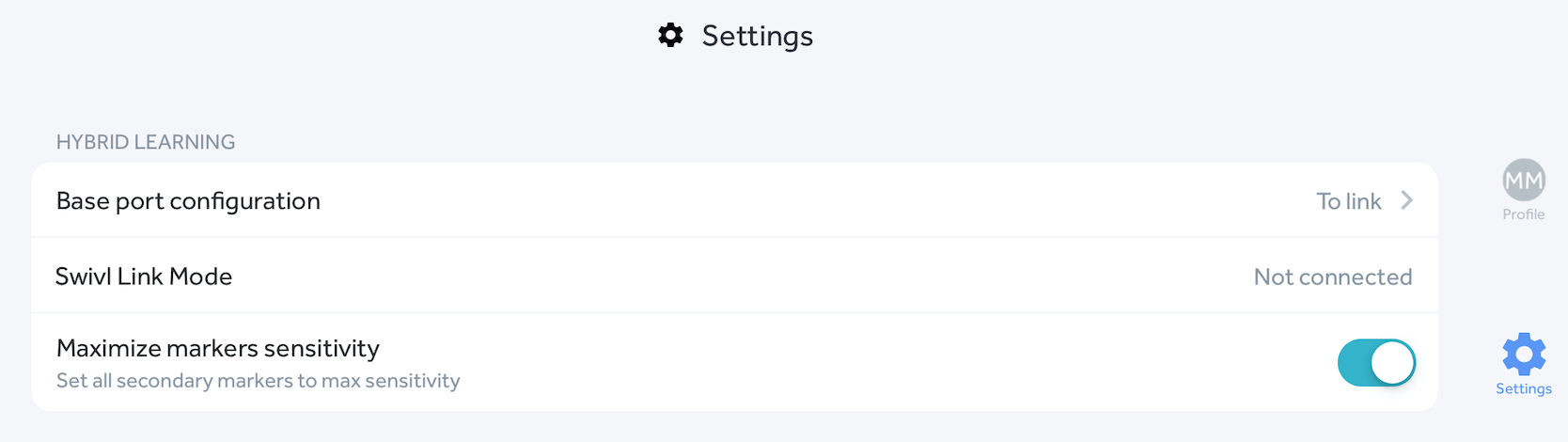Click the Settings page title text

click(757, 36)
